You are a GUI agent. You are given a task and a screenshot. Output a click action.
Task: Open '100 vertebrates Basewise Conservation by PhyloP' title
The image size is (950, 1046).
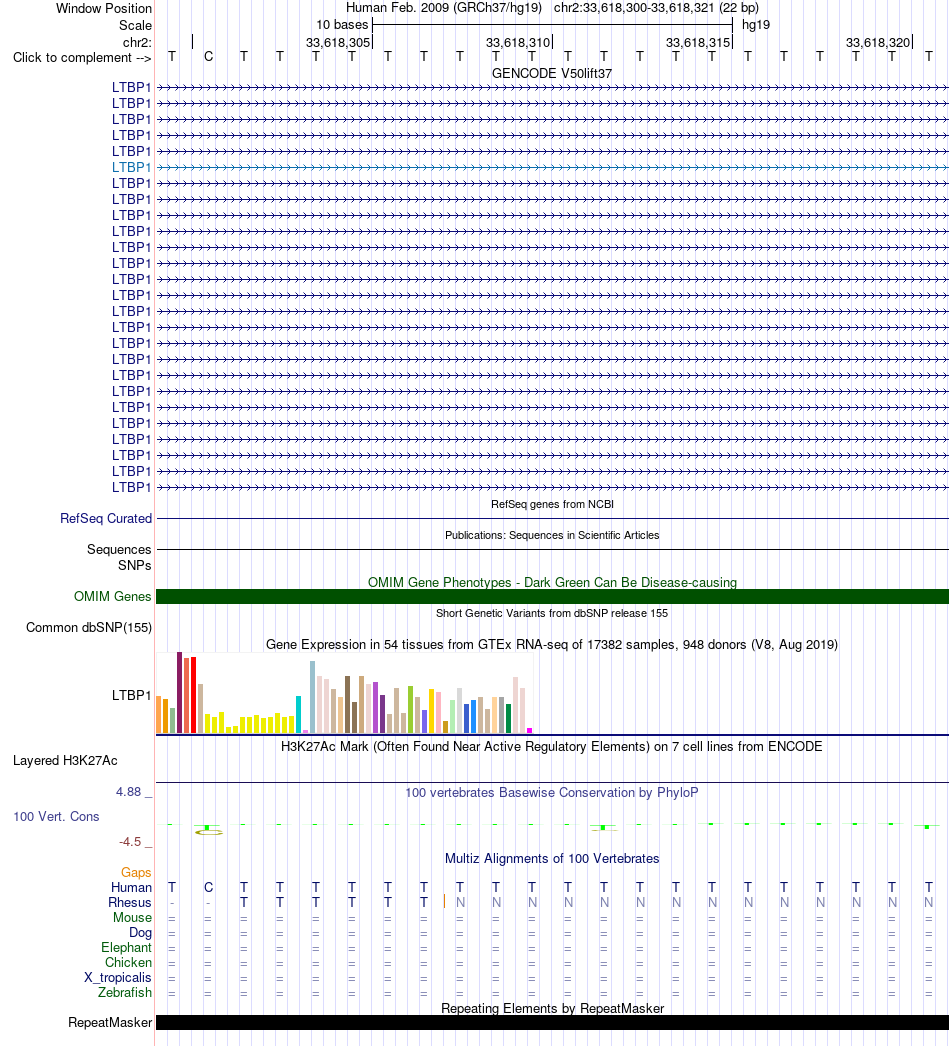[x=552, y=793]
